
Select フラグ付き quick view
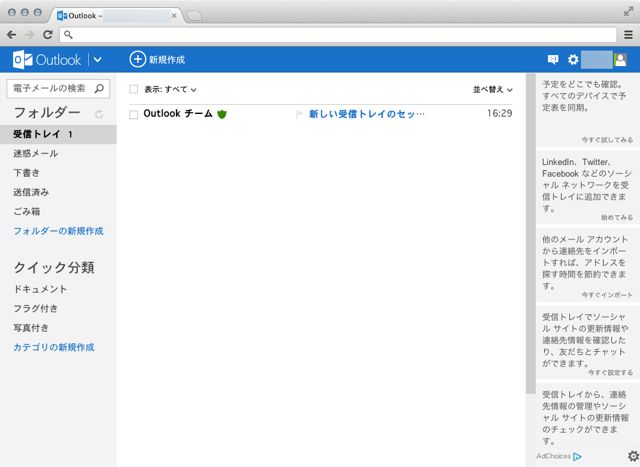tap(36, 308)
